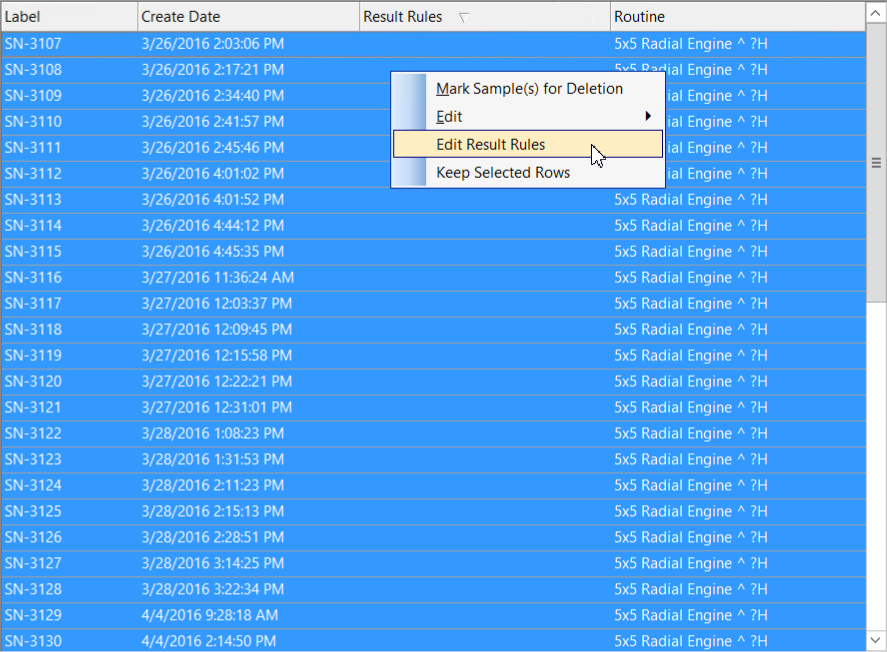Click the Routine column header
This screenshot has height=652, width=887.
[736, 17]
